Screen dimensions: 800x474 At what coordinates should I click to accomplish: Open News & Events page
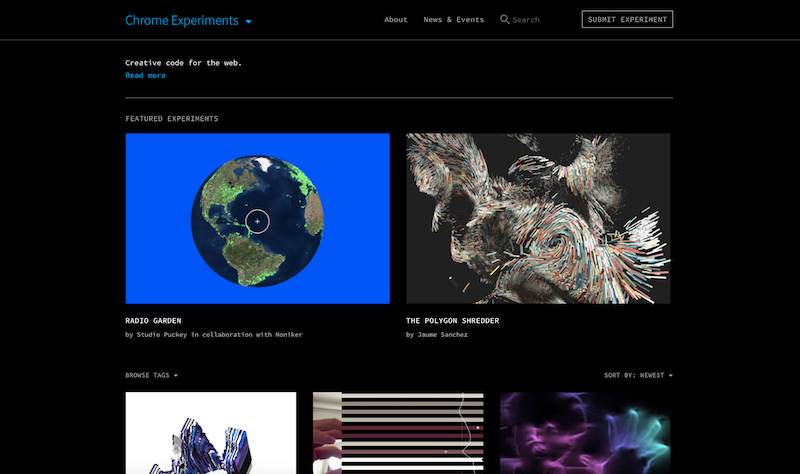[x=454, y=19]
